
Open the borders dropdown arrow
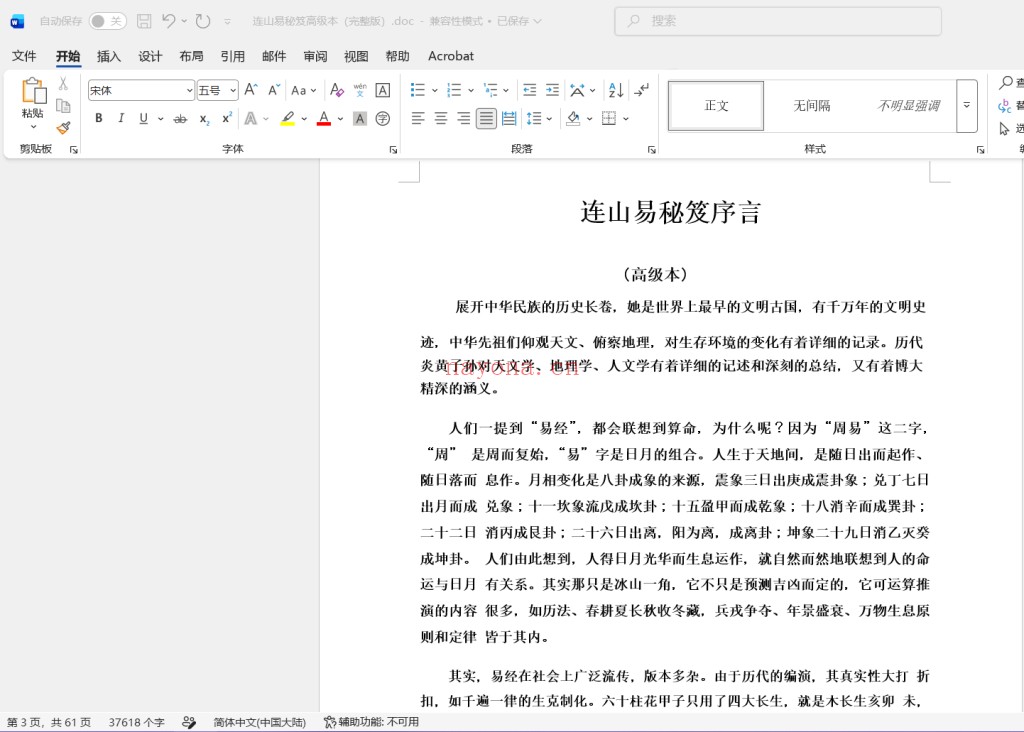point(626,119)
